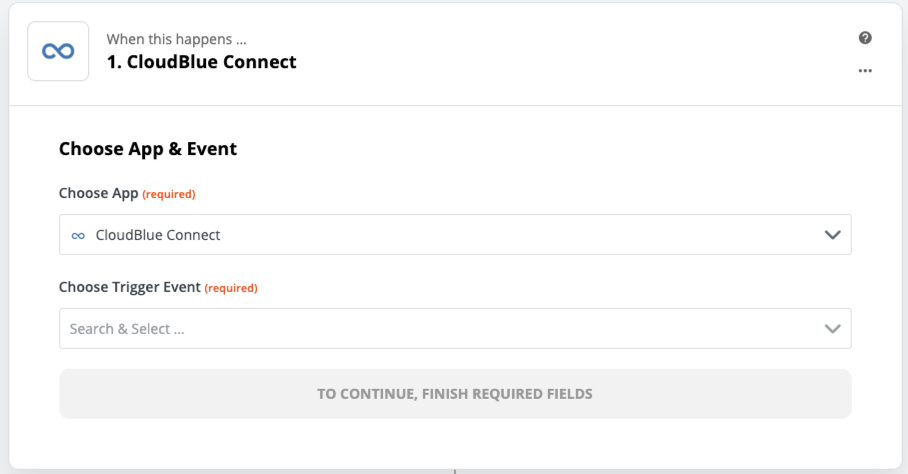Click the CloudBlue Connect app logo in header
The height and width of the screenshot is (474, 908).
point(58,51)
